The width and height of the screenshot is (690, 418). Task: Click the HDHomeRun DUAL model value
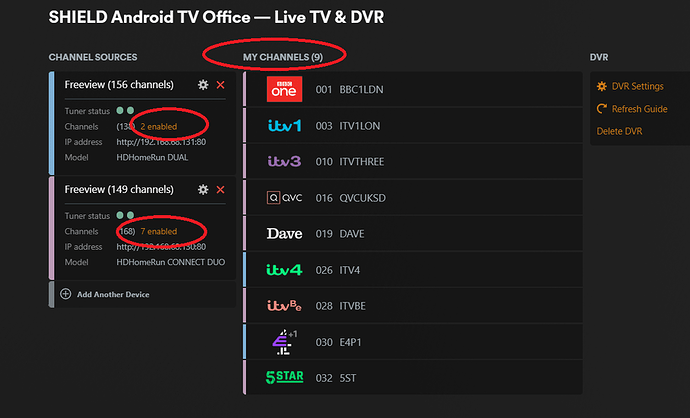tap(152, 158)
